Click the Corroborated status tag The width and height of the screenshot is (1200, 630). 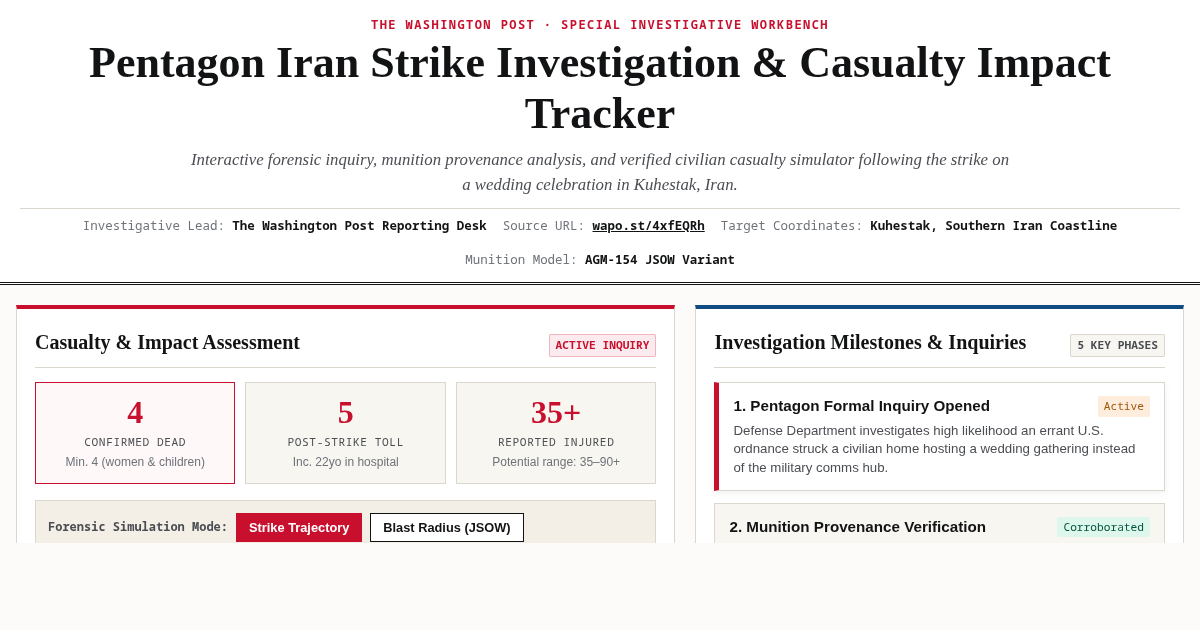coord(1103,527)
